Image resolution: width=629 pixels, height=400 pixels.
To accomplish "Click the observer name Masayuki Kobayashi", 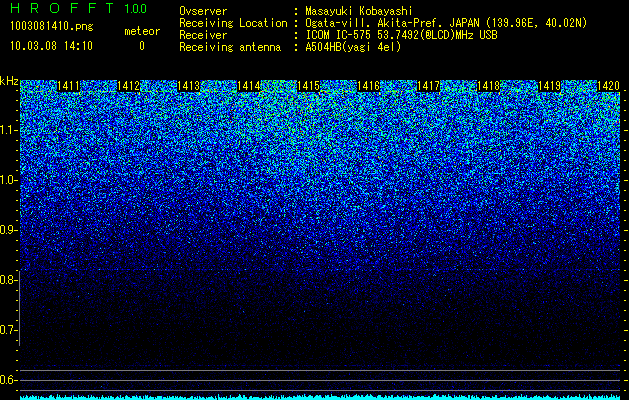I will pos(359,11).
